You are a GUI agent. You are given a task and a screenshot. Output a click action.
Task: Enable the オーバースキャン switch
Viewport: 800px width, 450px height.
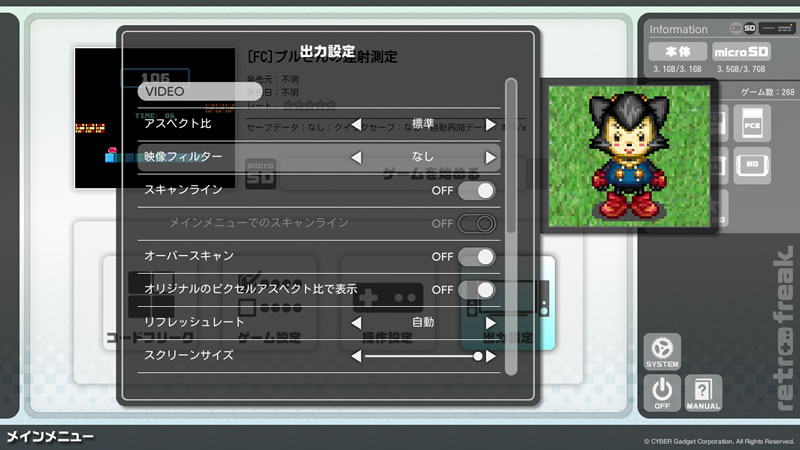point(476,256)
